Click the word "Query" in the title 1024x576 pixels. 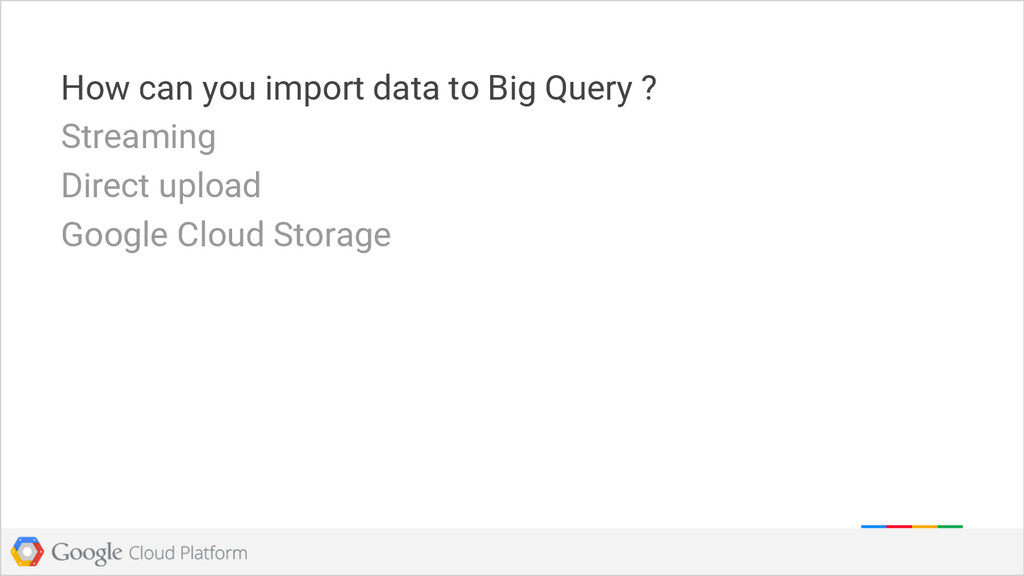click(588, 89)
